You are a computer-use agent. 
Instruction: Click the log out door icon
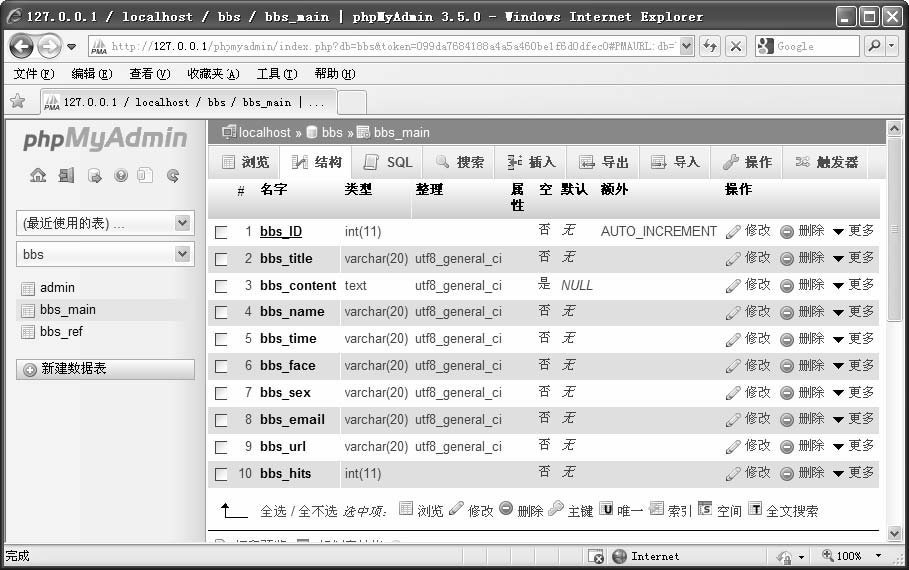click(x=66, y=175)
